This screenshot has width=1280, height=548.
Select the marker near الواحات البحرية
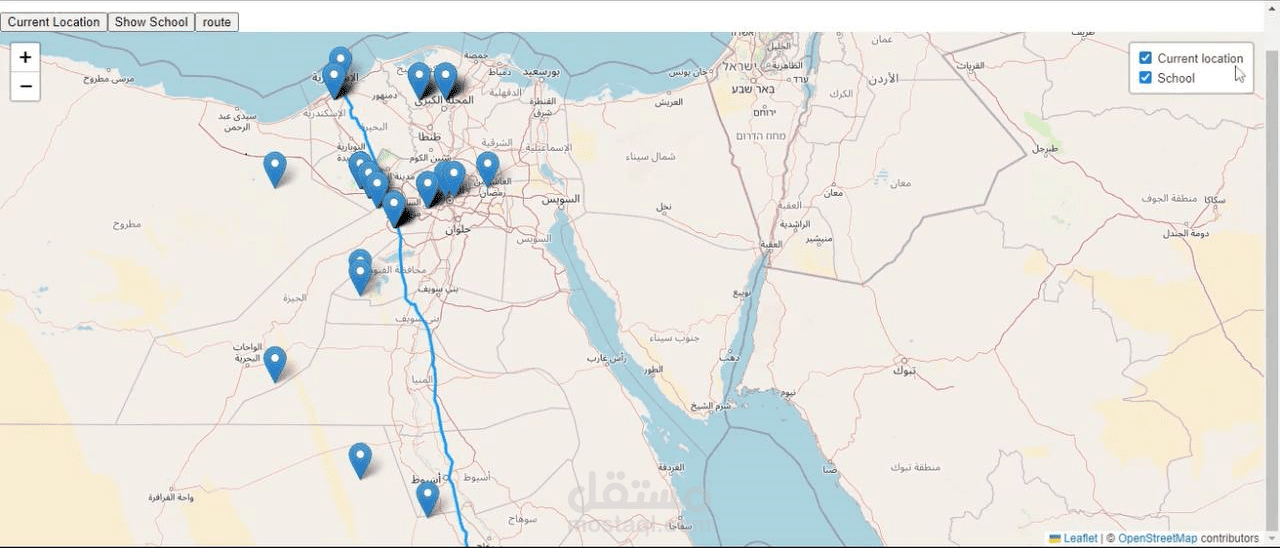point(274,364)
